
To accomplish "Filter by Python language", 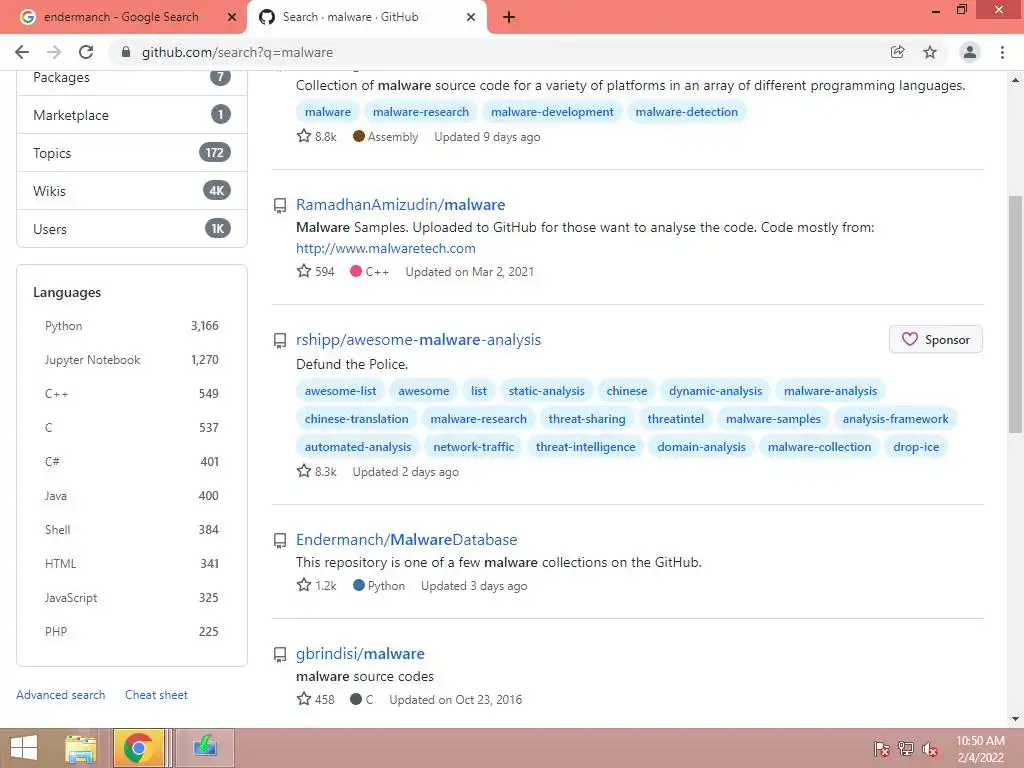I will point(132,326).
